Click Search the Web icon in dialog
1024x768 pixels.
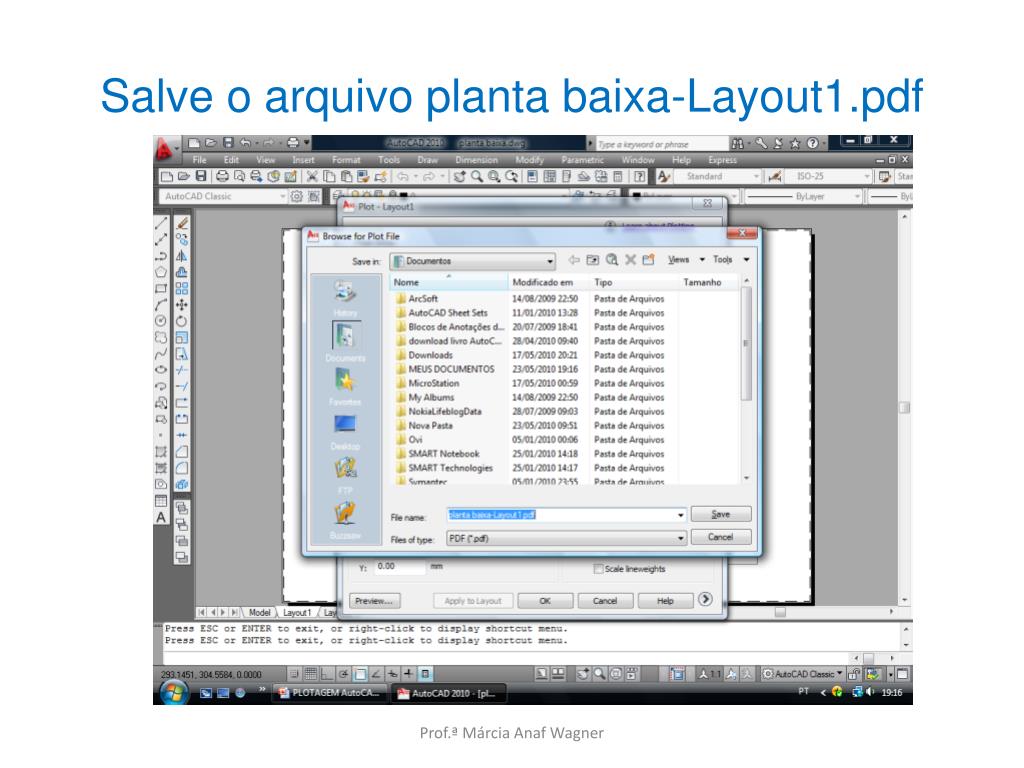click(x=612, y=260)
